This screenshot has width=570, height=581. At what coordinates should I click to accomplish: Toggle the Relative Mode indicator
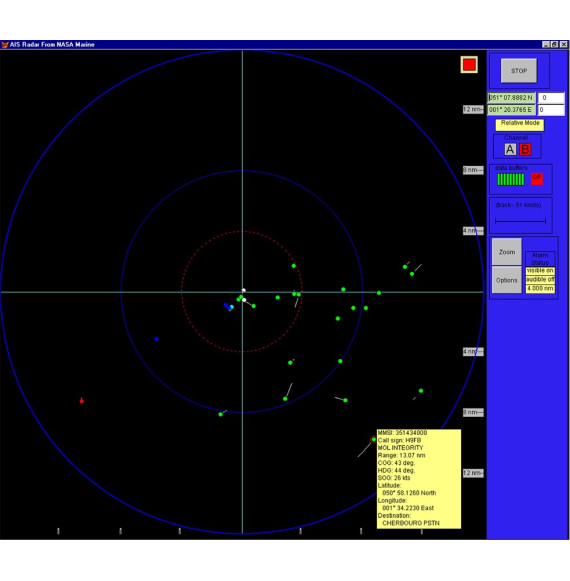(520, 124)
